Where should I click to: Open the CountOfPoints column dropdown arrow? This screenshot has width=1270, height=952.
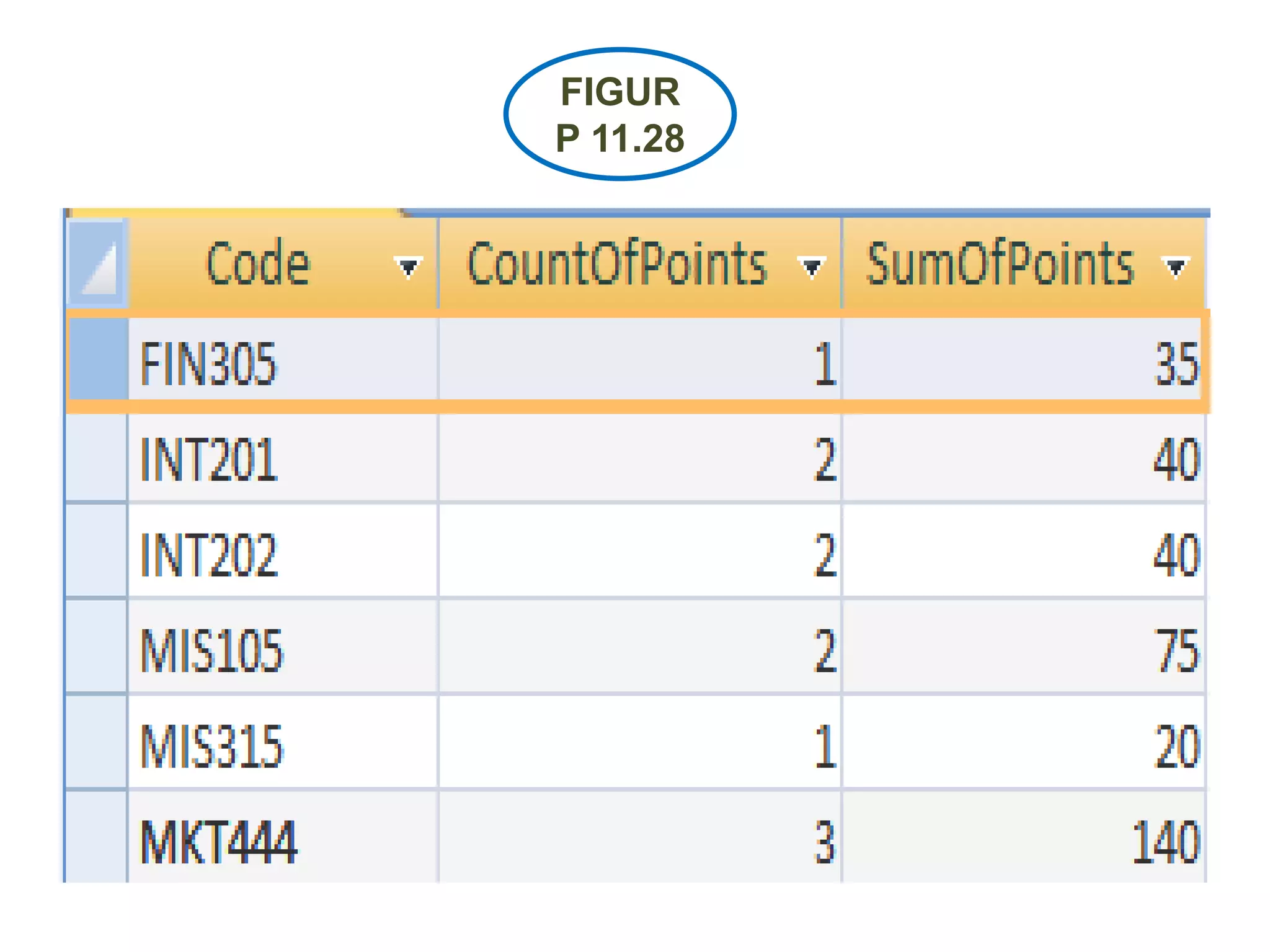[811, 268]
